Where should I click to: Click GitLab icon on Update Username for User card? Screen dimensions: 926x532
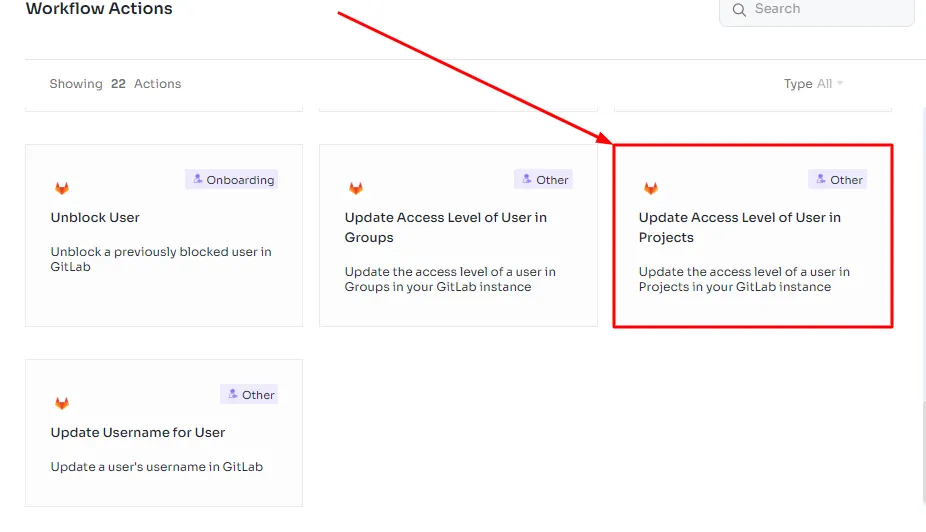(62, 403)
